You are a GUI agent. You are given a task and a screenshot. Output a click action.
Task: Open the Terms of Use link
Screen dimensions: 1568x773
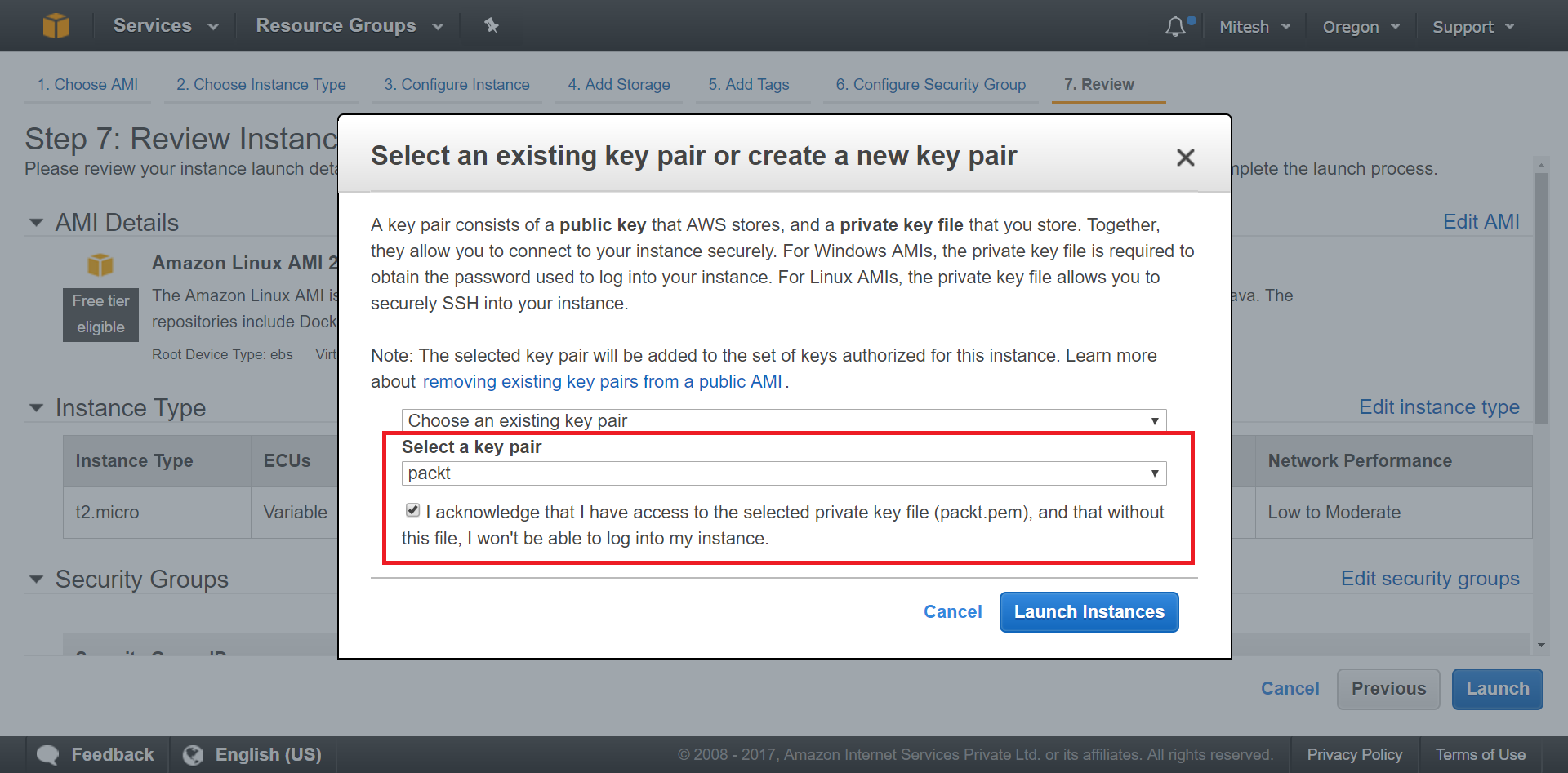[1480, 755]
